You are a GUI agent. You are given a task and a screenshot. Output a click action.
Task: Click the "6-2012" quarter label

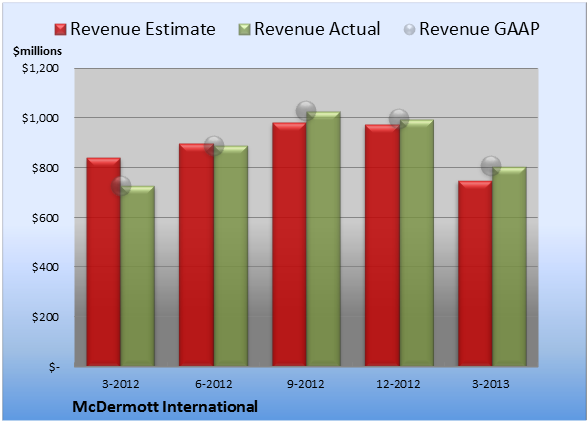point(213,384)
